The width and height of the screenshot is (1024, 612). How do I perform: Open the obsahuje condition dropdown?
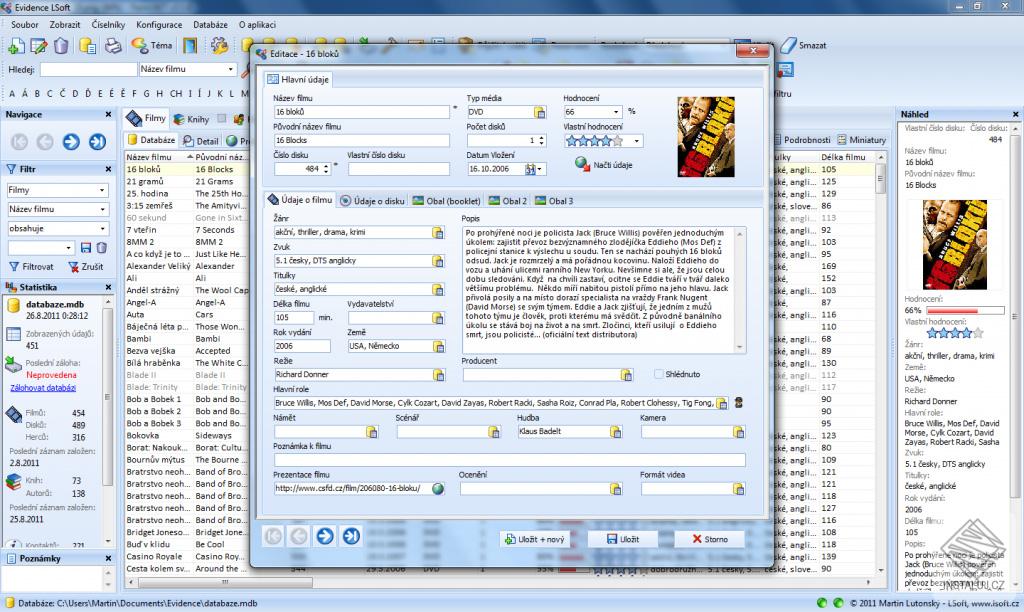pos(102,229)
